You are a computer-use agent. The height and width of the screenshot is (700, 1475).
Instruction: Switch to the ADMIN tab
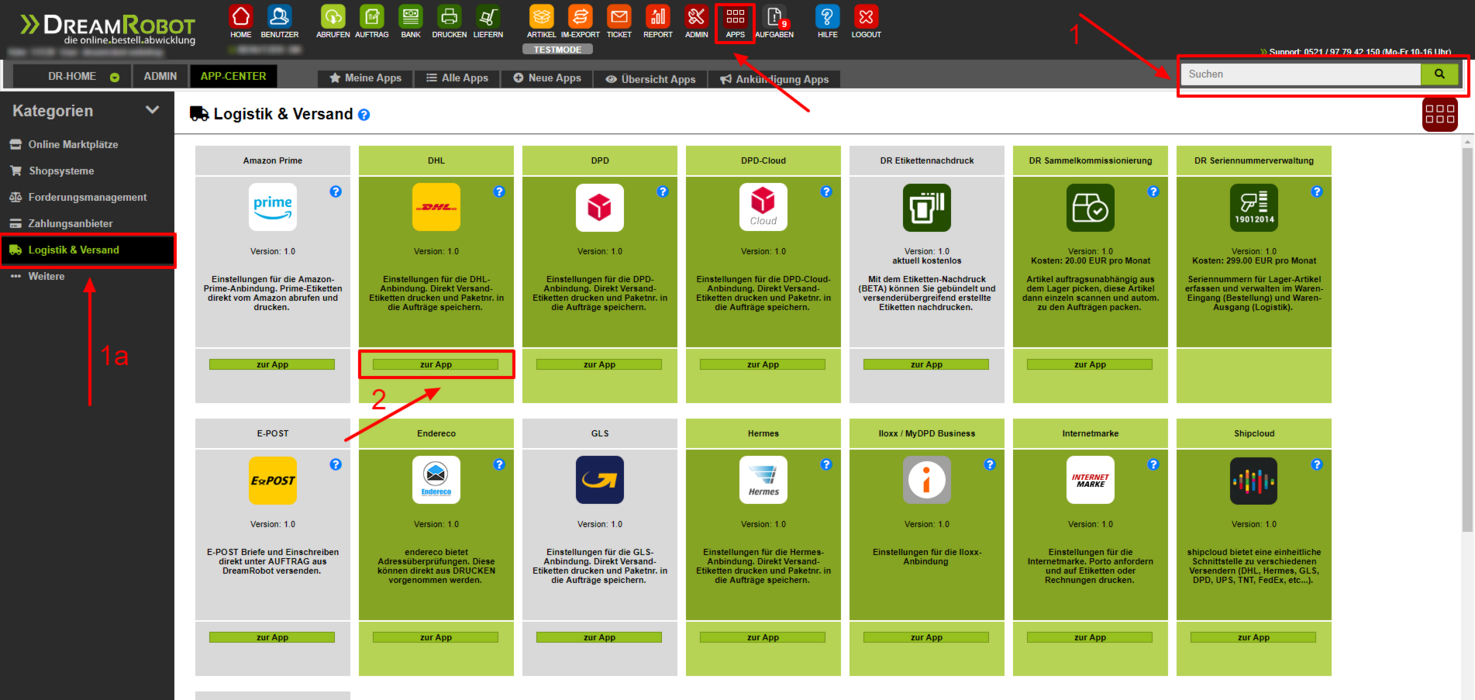coord(160,76)
